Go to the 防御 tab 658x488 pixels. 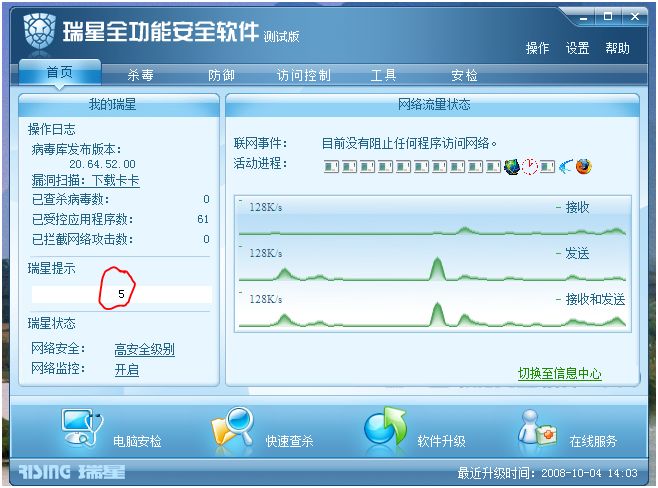pyautogui.click(x=221, y=75)
